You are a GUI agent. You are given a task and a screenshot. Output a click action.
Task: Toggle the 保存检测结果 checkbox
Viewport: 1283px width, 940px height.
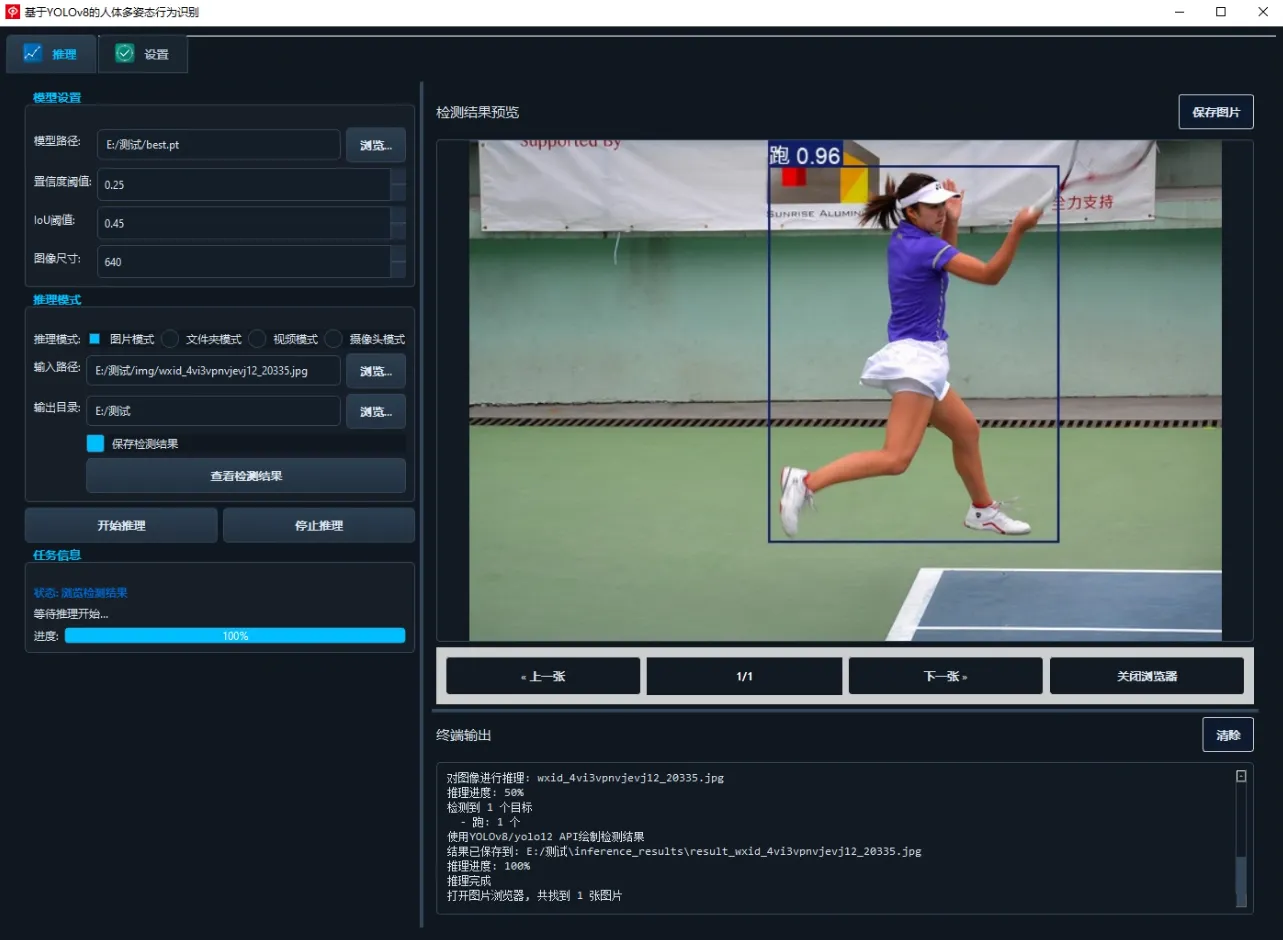pyautogui.click(x=95, y=443)
